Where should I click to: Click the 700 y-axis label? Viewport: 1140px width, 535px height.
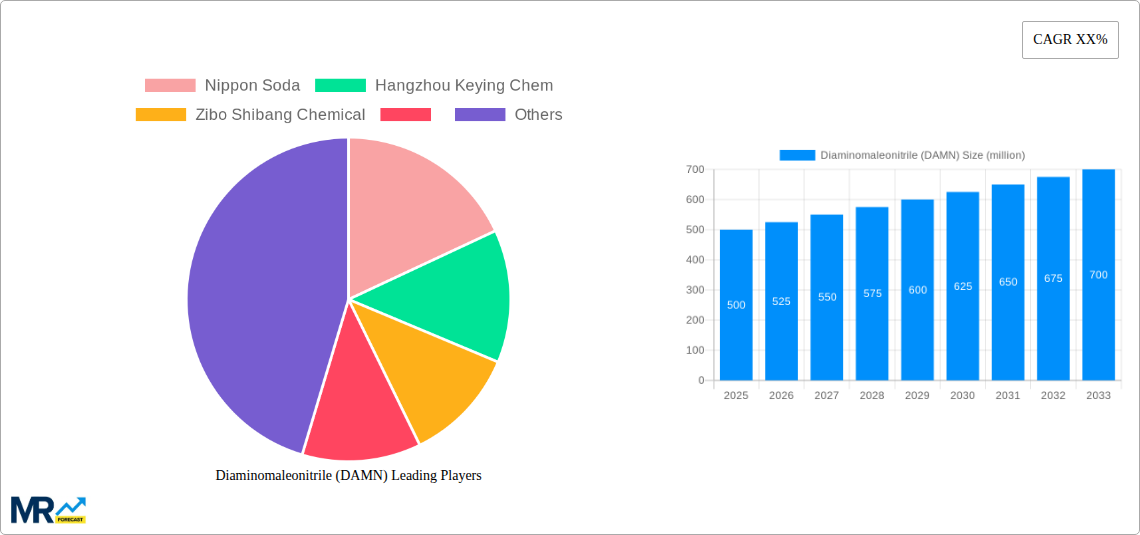pos(695,169)
